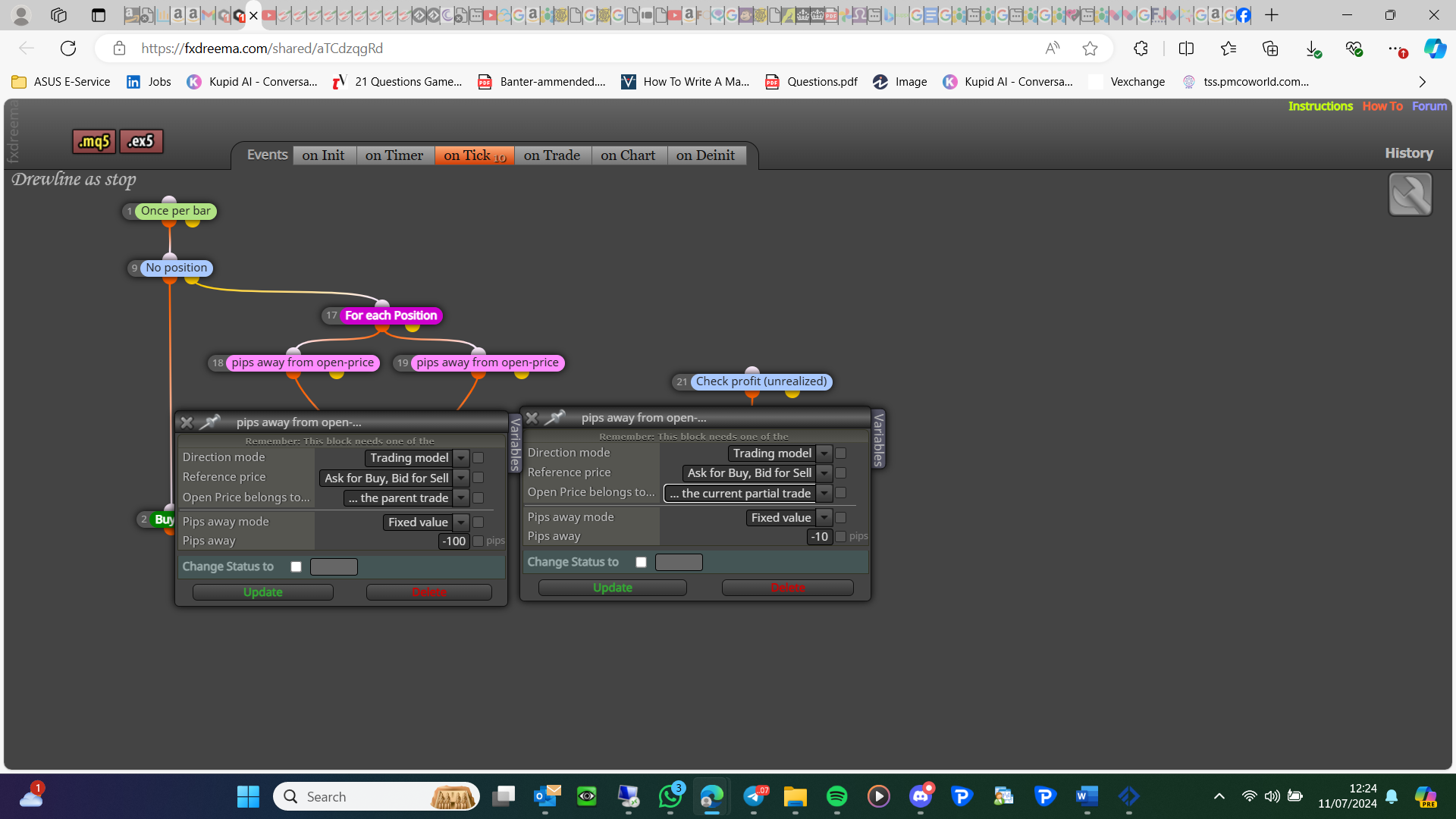
Task: Select block 19 pips away from open-price
Action: [x=488, y=362]
